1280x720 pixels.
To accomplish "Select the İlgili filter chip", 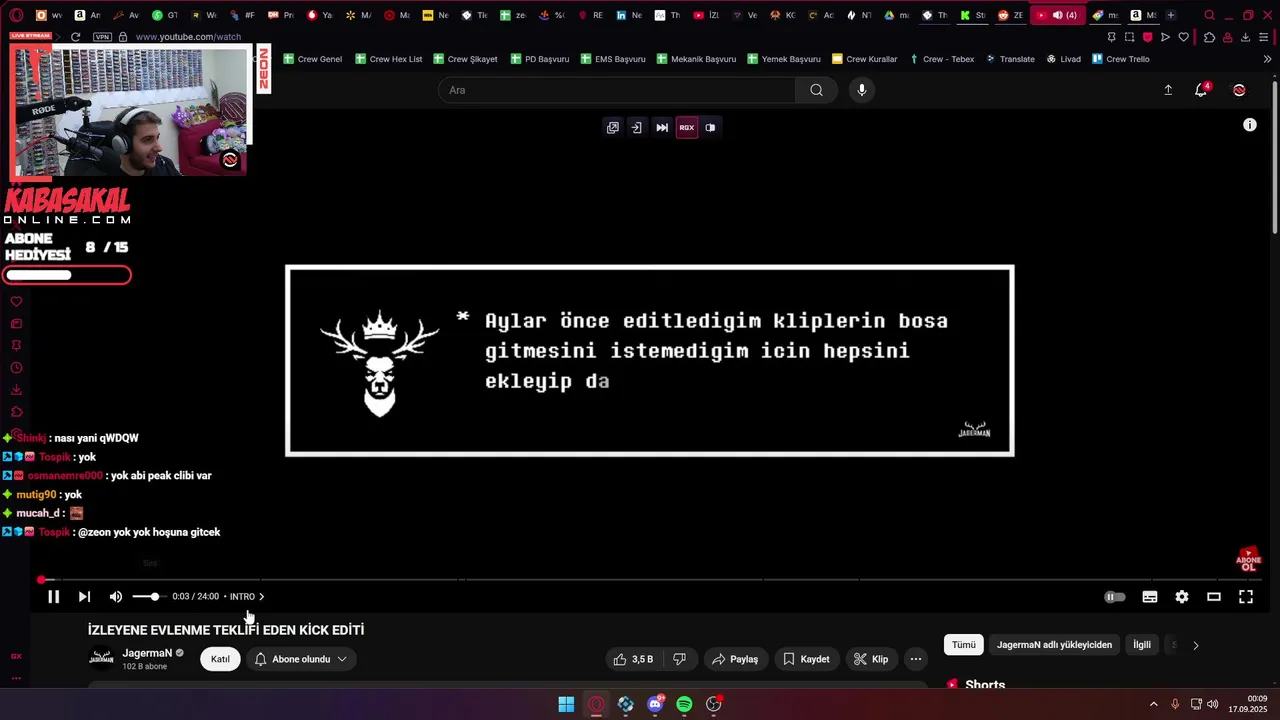I will [x=1142, y=645].
